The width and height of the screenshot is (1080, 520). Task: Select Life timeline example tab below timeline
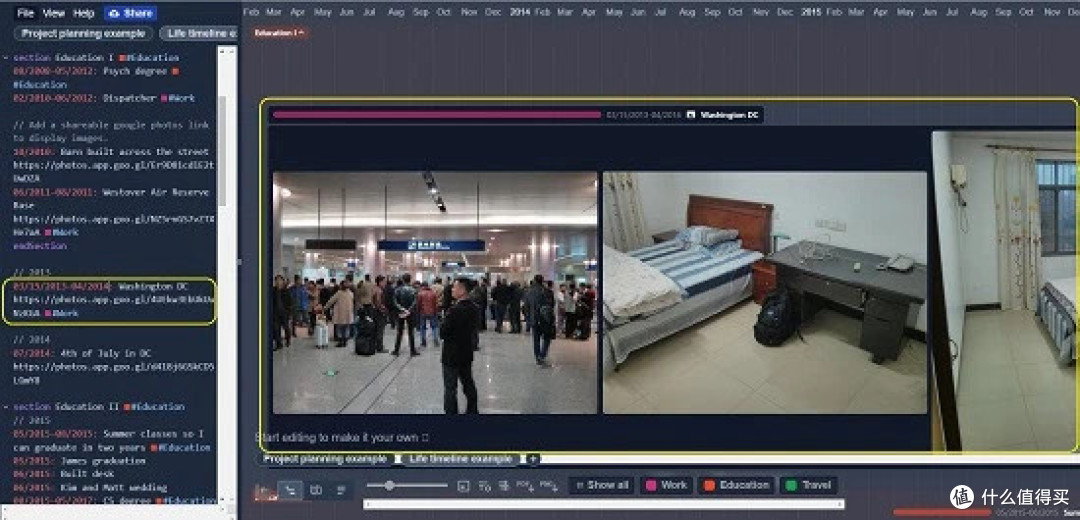click(x=460, y=459)
